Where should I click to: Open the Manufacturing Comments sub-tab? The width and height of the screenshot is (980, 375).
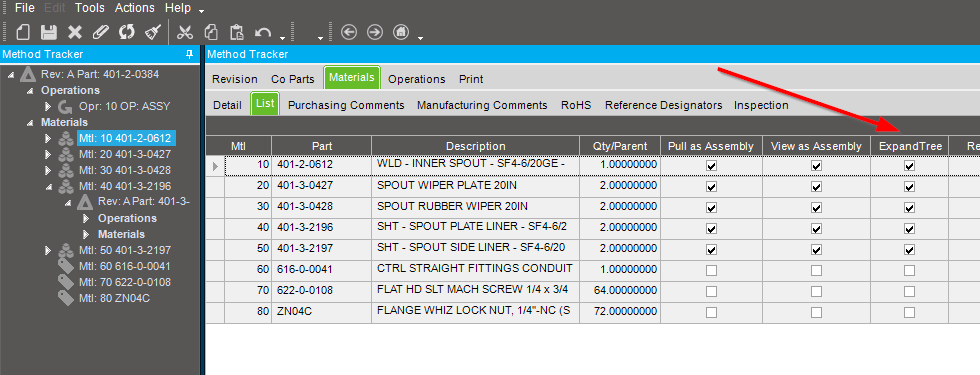click(x=482, y=106)
